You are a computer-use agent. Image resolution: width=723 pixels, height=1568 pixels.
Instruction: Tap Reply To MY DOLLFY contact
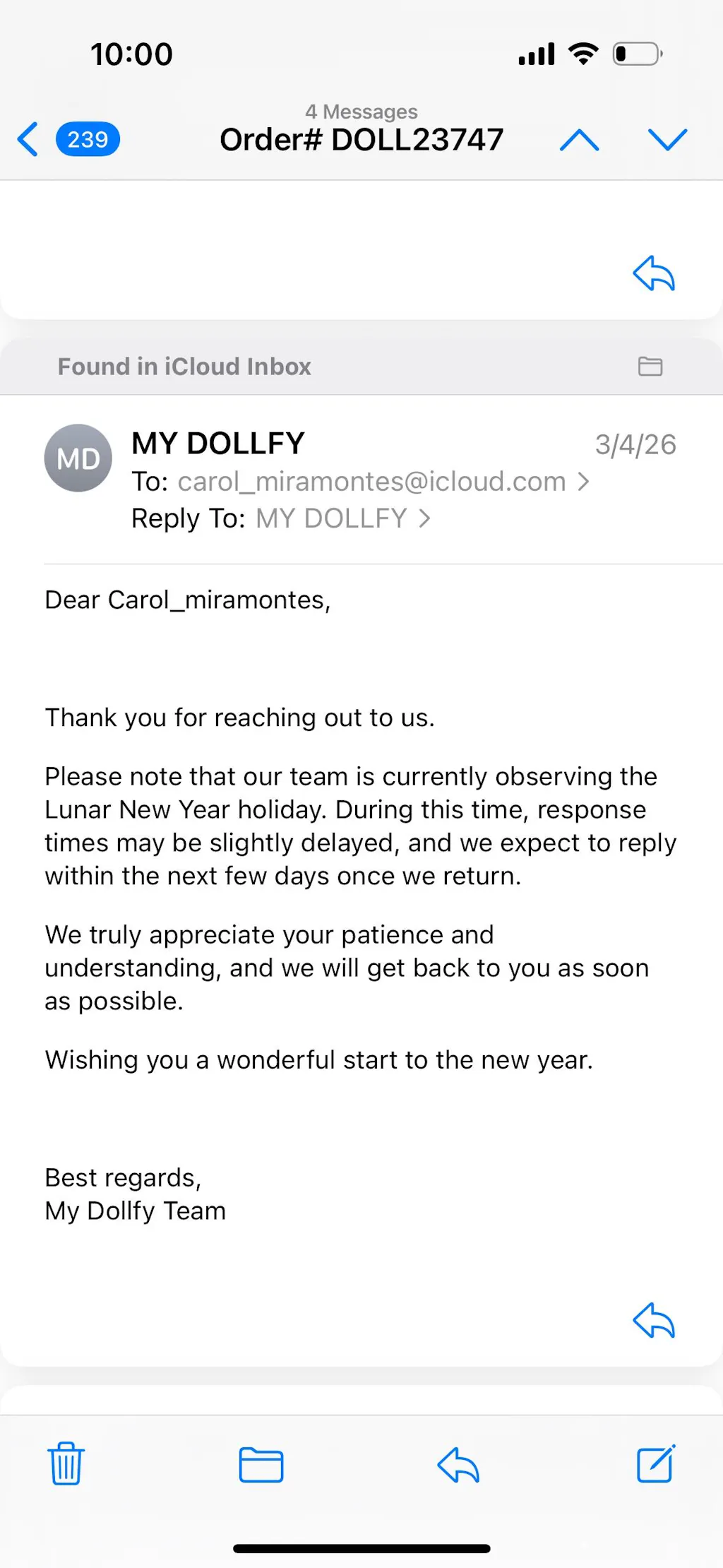[x=331, y=518]
